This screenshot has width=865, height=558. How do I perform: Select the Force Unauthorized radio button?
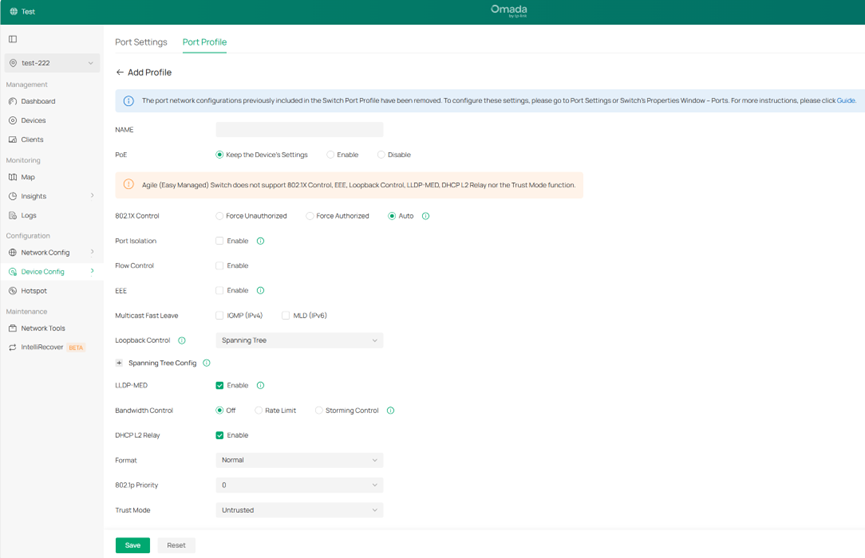point(220,216)
